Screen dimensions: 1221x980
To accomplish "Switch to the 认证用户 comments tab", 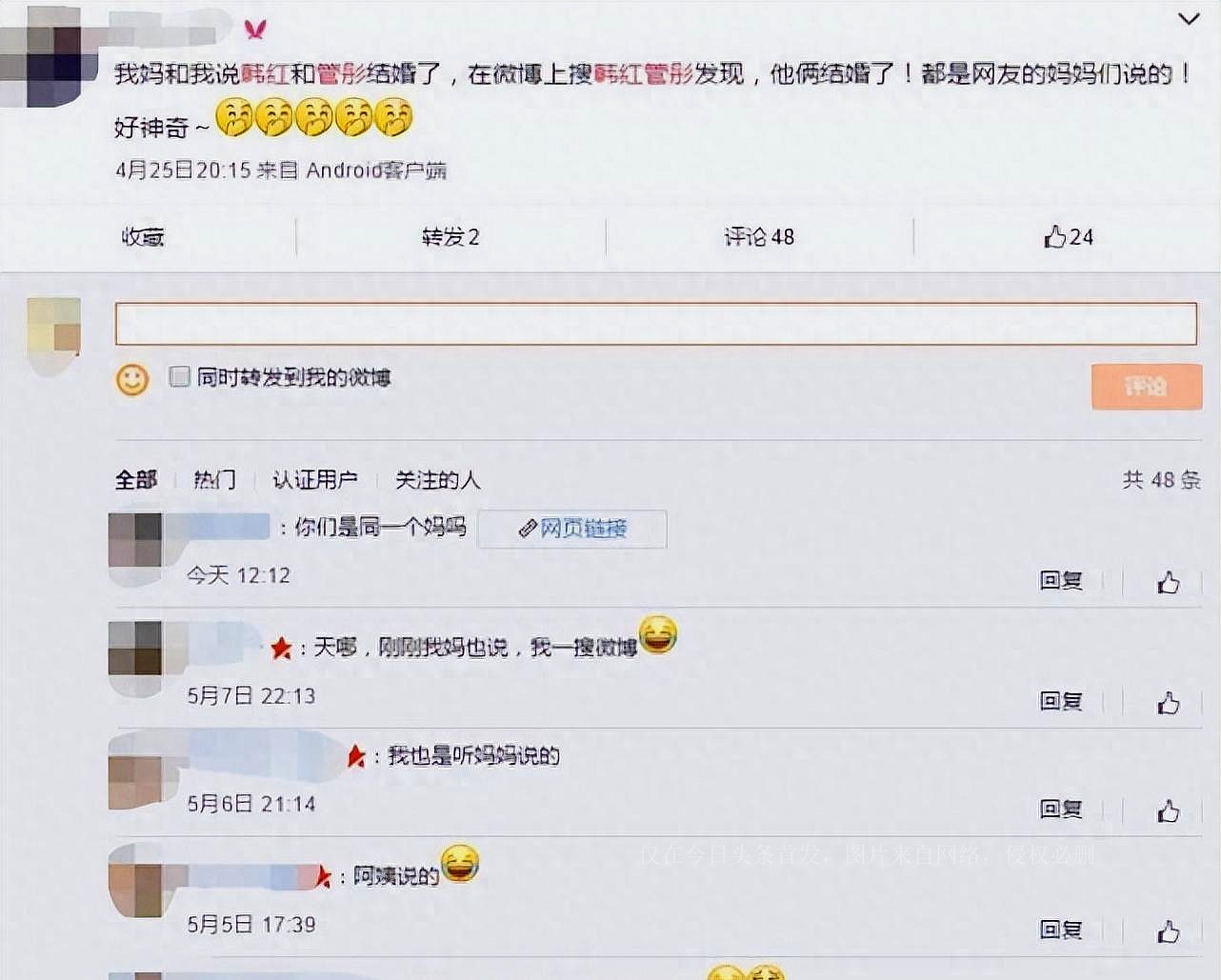I will [x=315, y=479].
